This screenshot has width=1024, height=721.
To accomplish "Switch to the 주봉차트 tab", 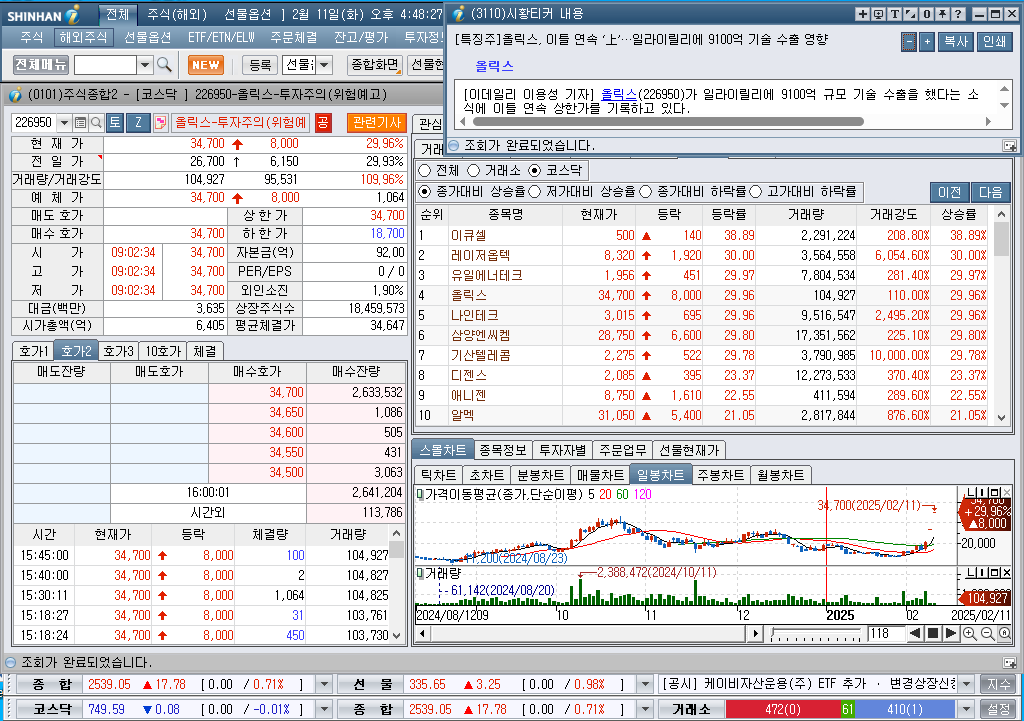I will (720, 475).
